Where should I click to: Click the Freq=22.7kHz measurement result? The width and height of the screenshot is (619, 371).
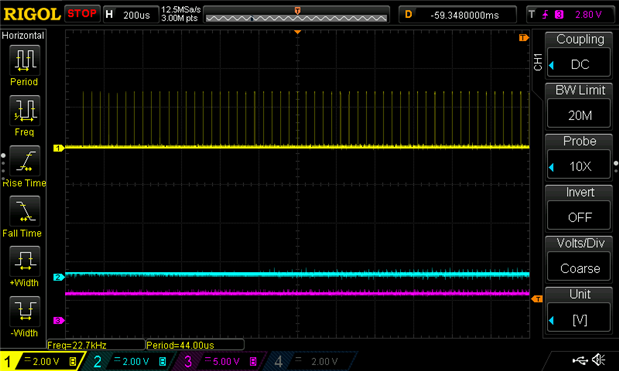(x=77, y=345)
